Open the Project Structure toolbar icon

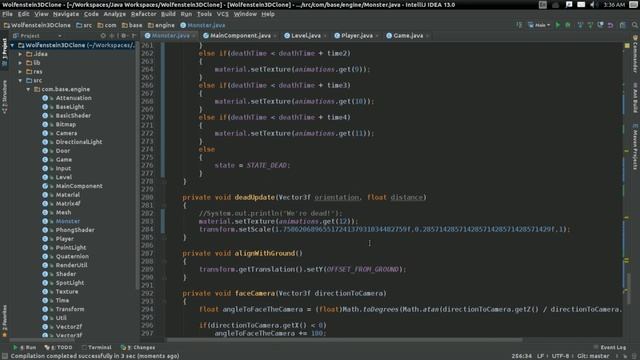pos(622,25)
